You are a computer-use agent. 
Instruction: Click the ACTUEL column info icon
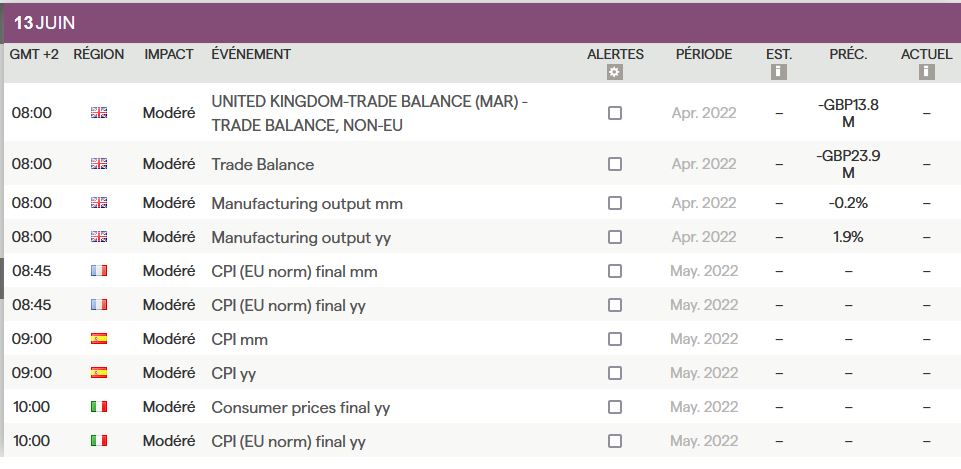click(x=926, y=72)
